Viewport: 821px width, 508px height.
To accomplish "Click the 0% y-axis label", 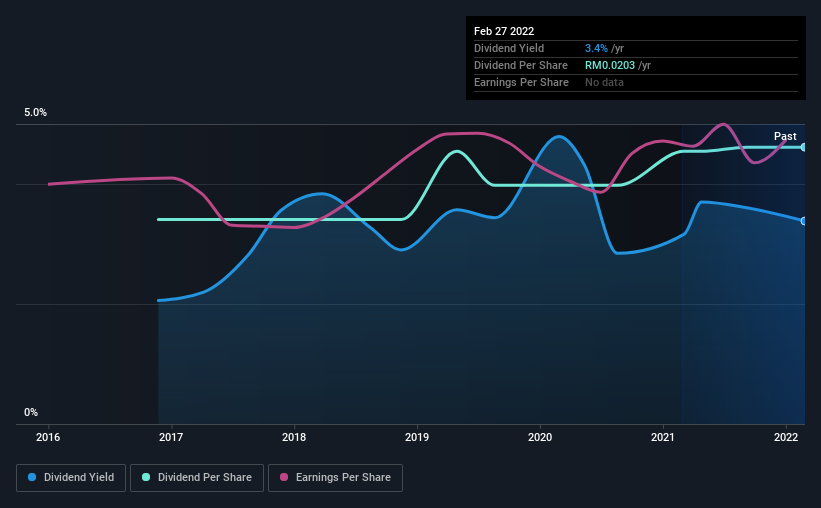I will [31, 413].
